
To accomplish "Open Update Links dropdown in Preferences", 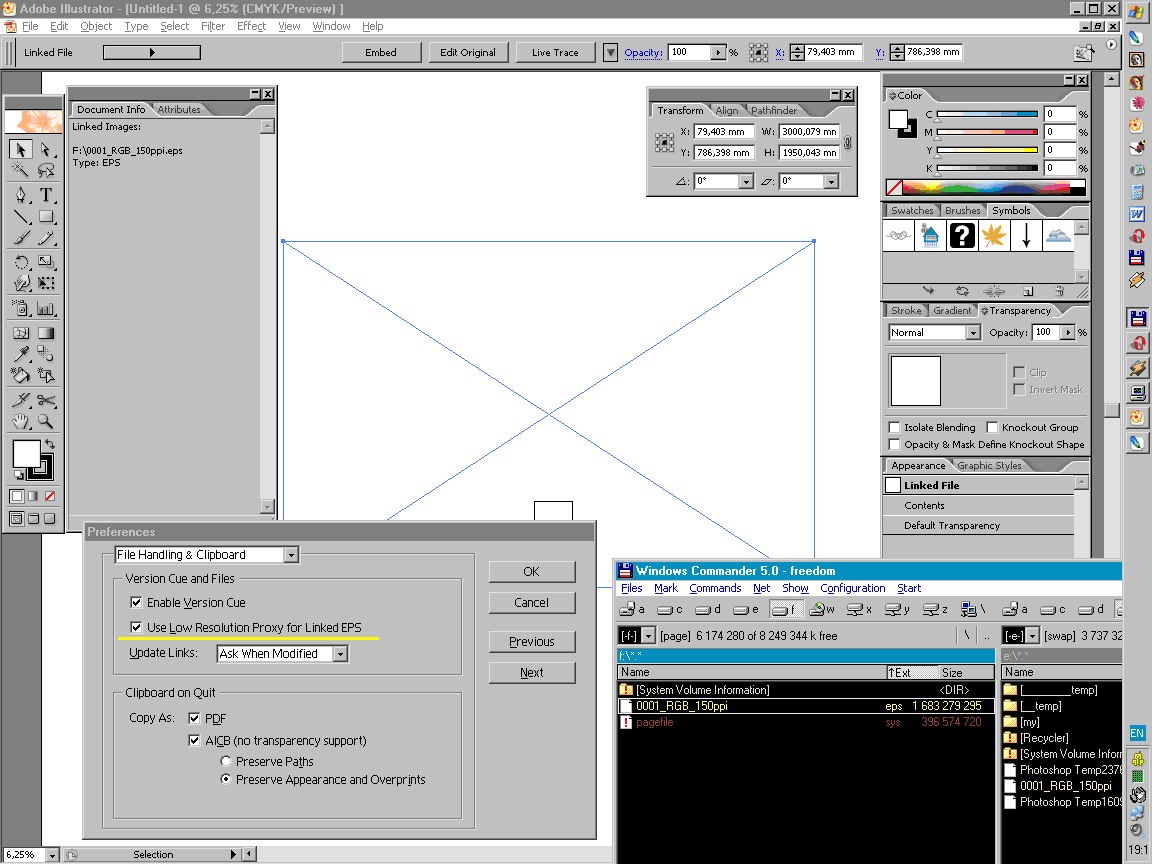I will coord(340,654).
